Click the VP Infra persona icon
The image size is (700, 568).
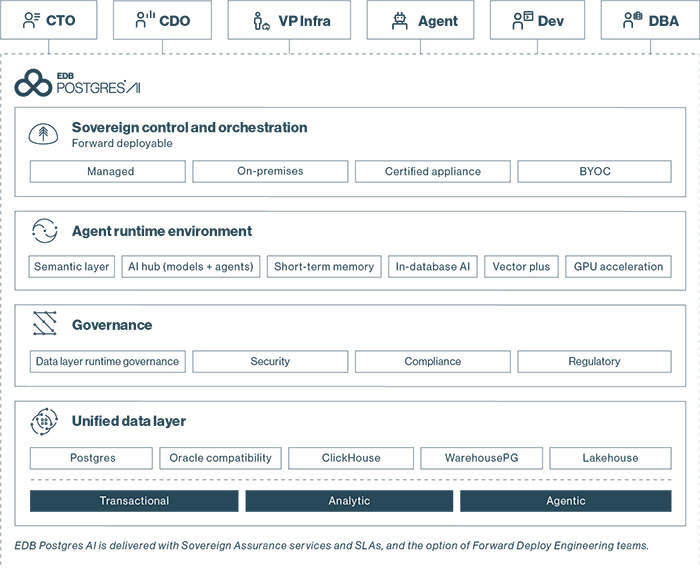click(x=261, y=21)
